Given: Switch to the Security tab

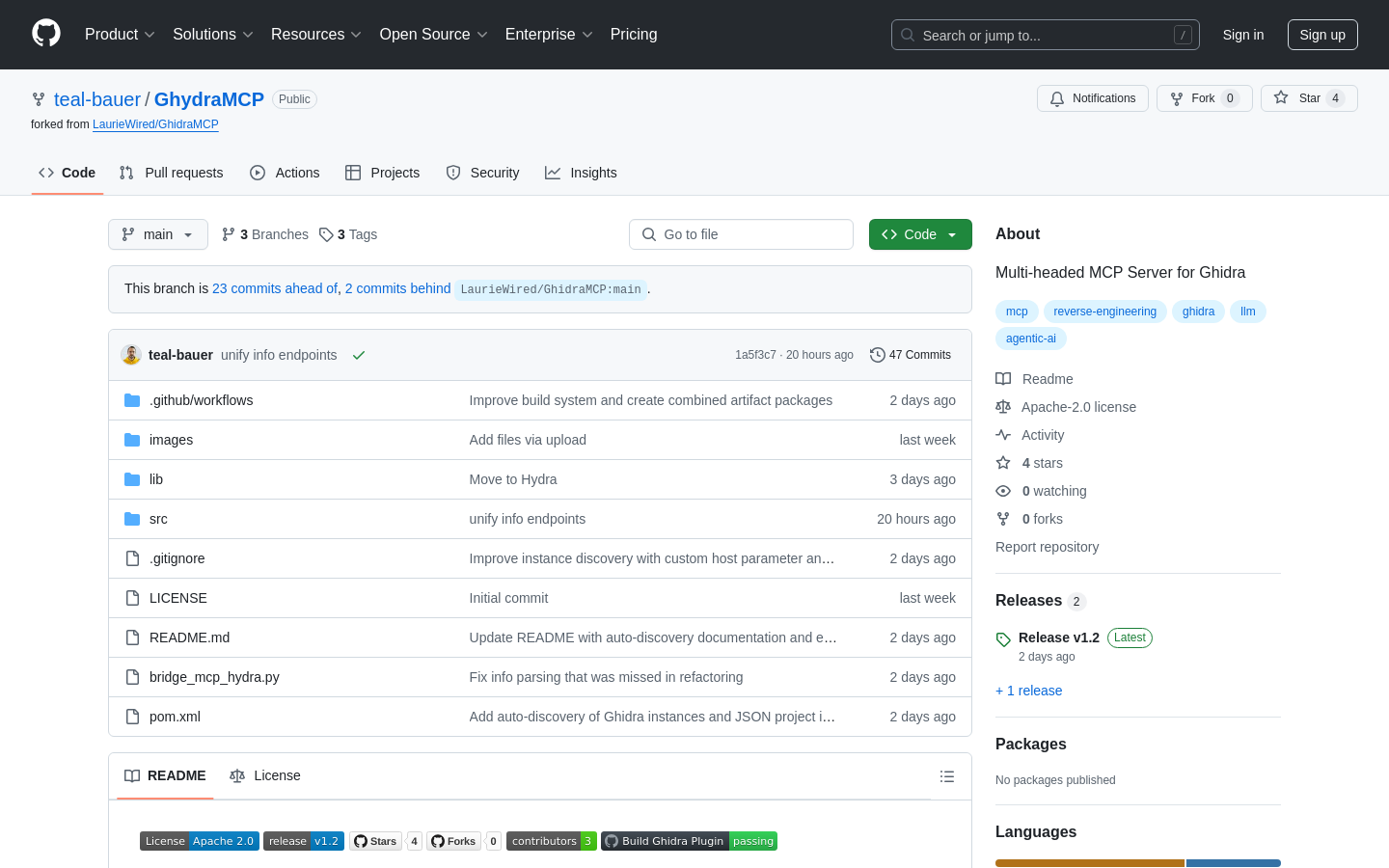Looking at the screenshot, I should point(482,173).
